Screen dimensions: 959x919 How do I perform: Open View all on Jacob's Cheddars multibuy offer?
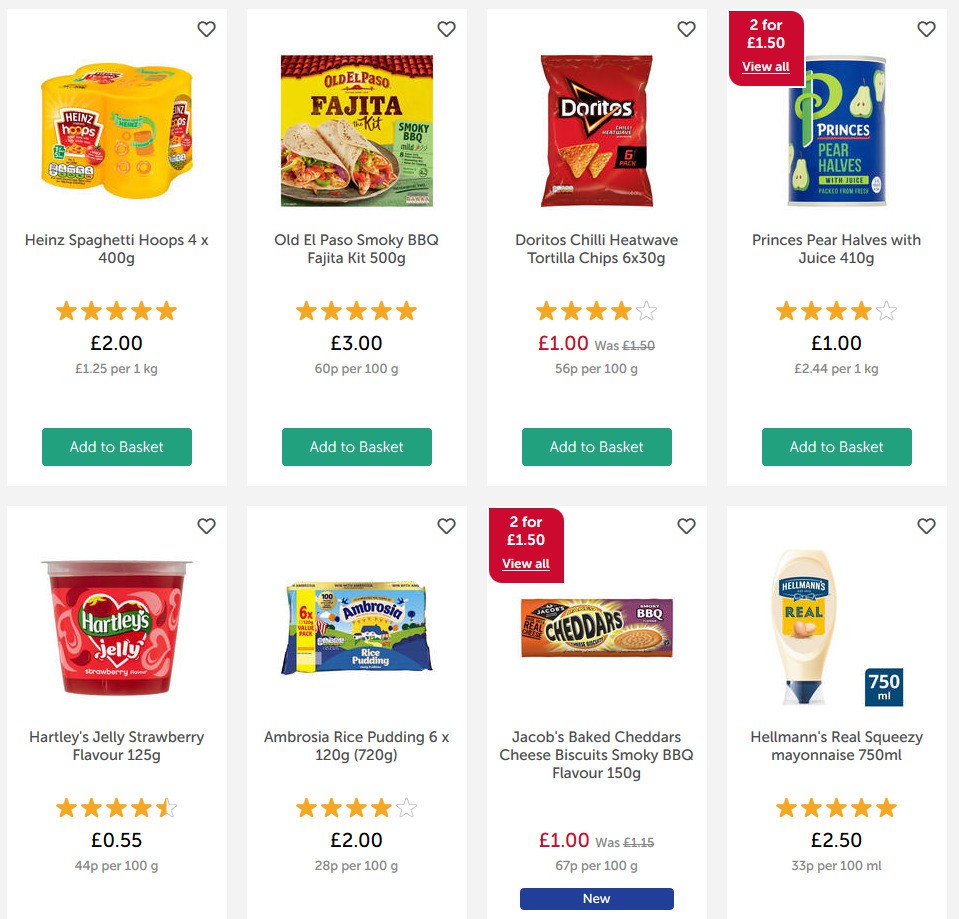point(527,563)
